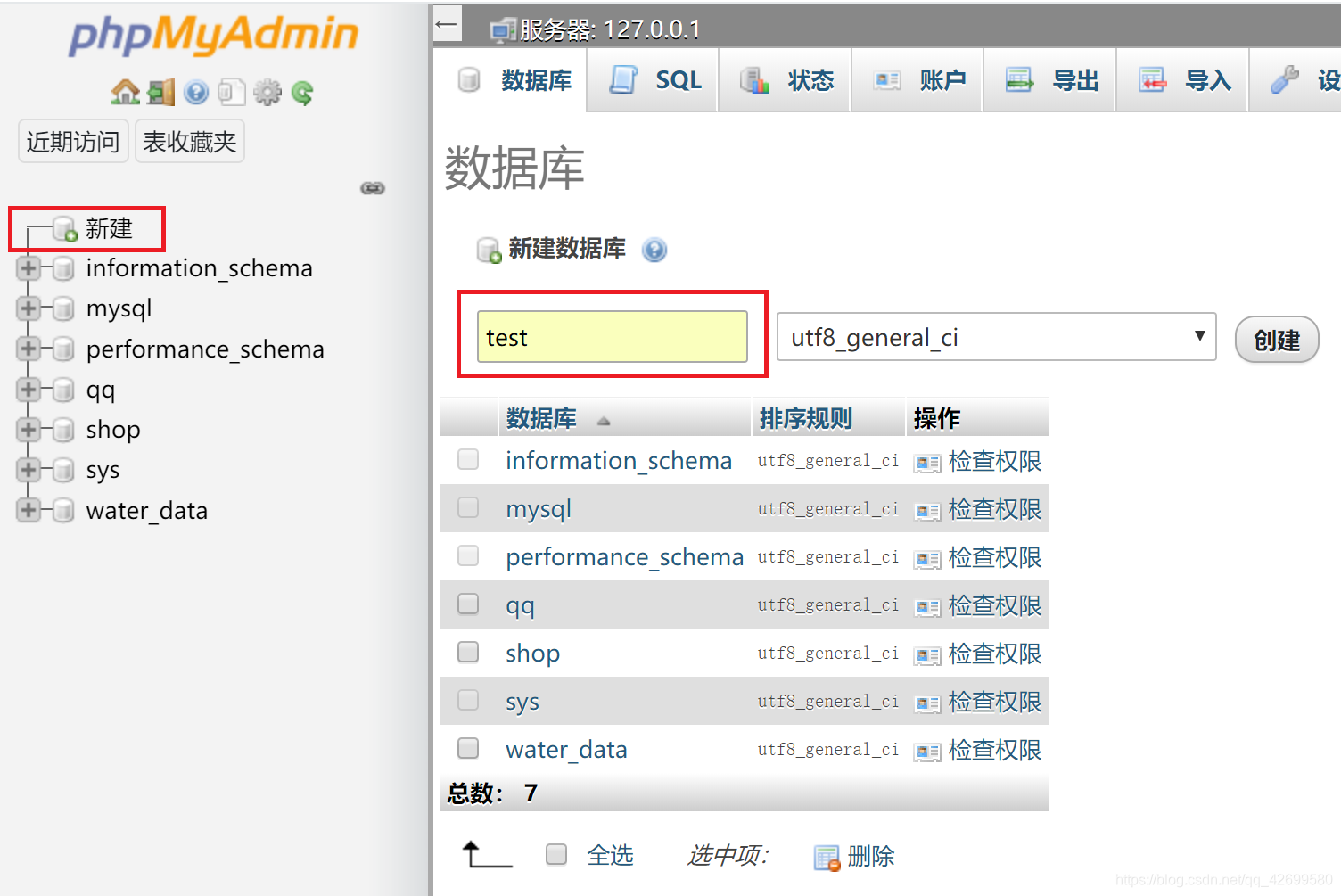Expand sys node in tree
This screenshot has width=1341, height=896.
28,470
